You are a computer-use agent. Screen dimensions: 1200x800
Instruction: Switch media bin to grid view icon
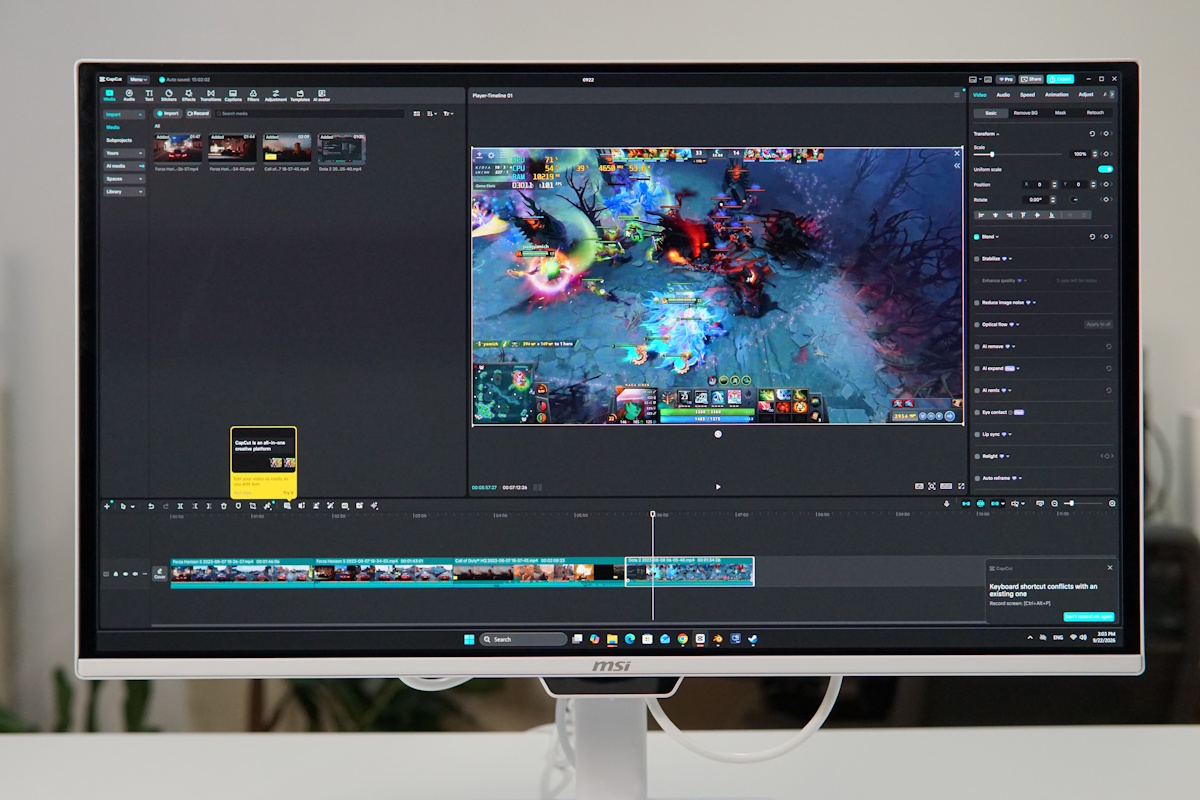416,113
